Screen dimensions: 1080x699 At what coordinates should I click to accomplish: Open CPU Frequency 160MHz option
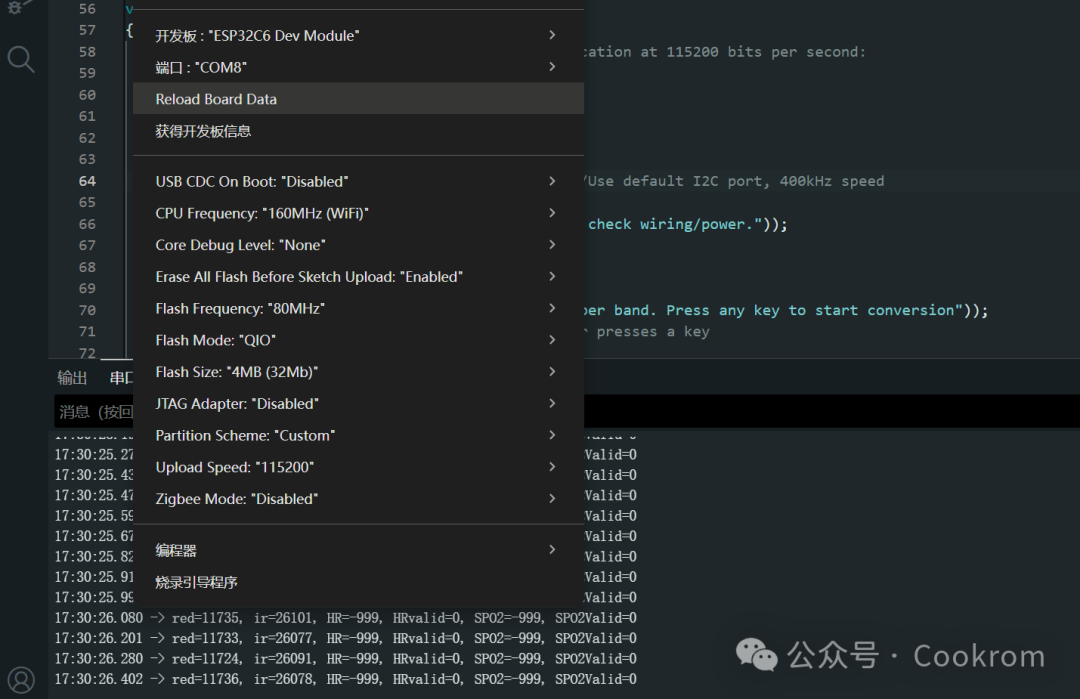pos(358,213)
